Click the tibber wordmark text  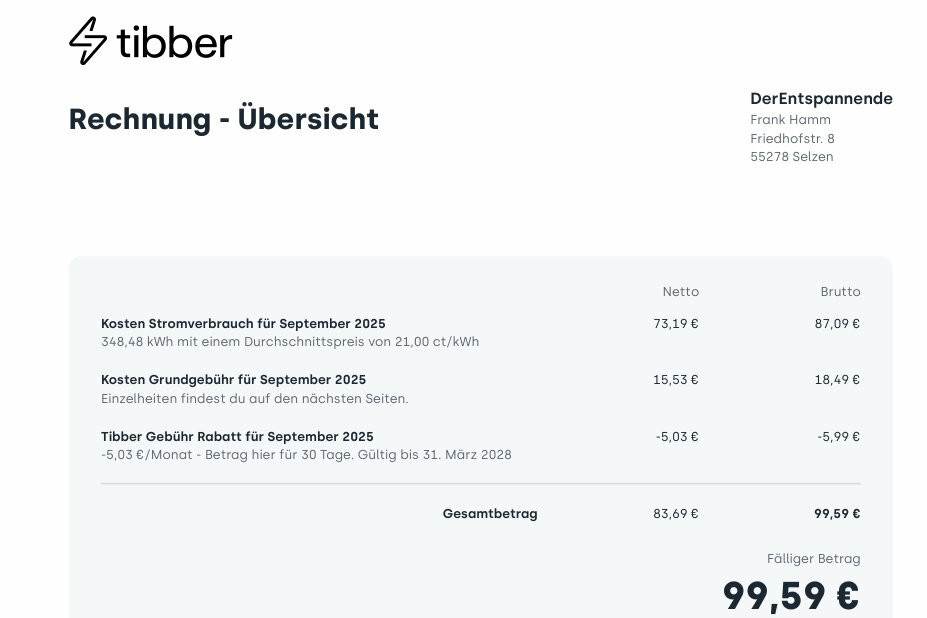click(174, 42)
